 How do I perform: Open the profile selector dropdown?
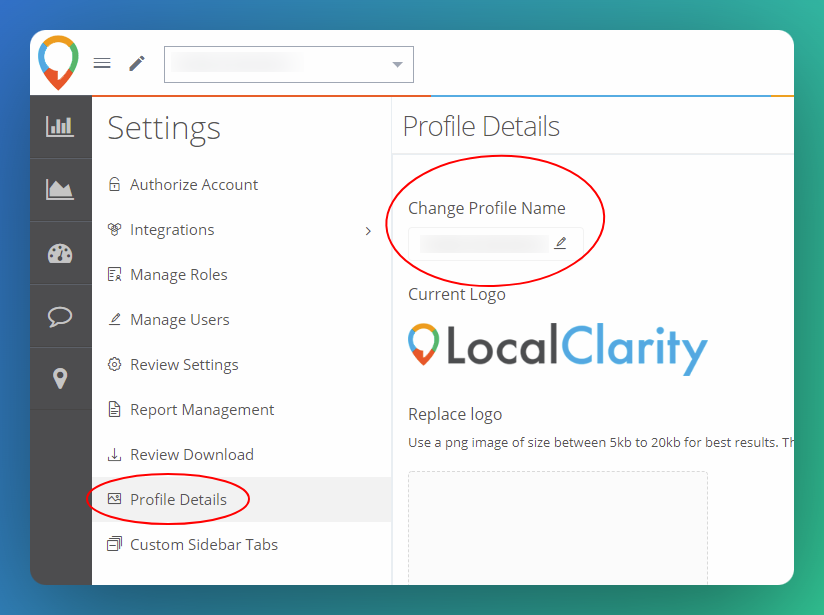[x=289, y=64]
